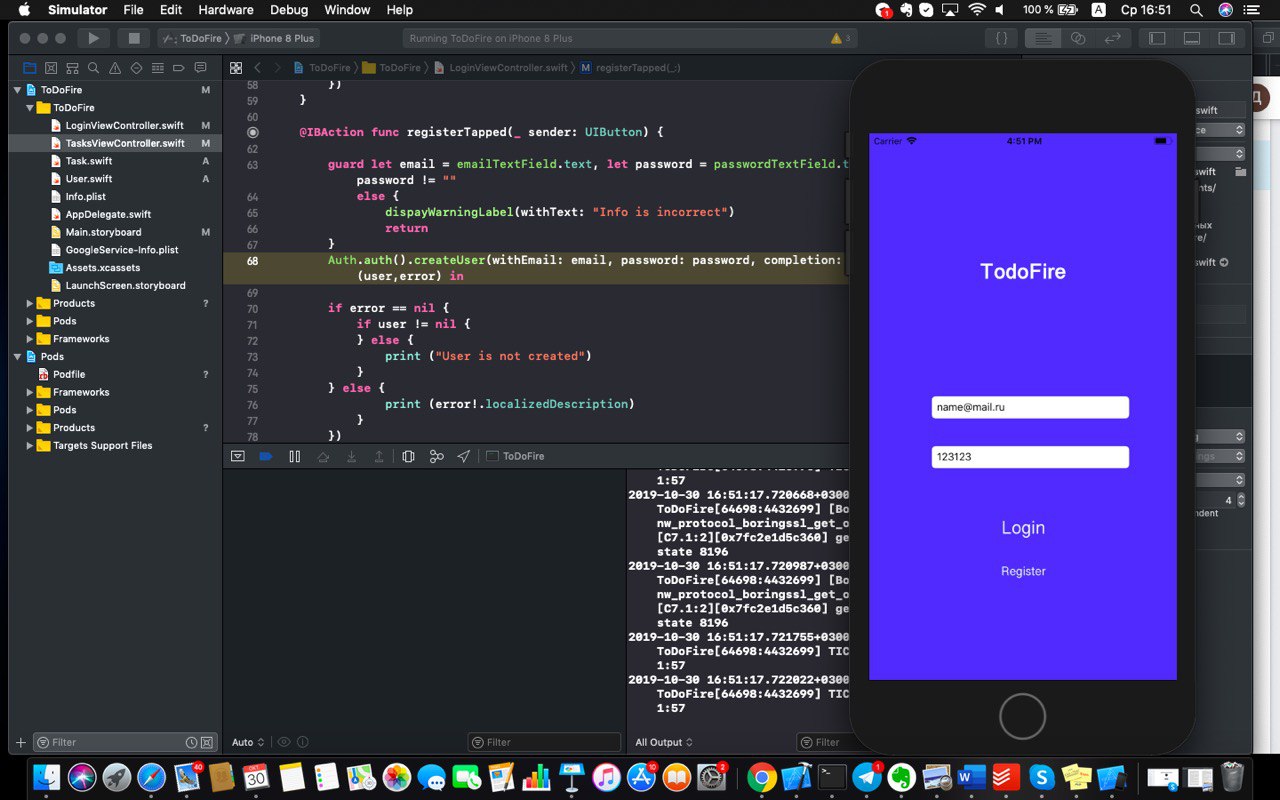
Task: Switch to the Assistant editor
Action: 1078,38
